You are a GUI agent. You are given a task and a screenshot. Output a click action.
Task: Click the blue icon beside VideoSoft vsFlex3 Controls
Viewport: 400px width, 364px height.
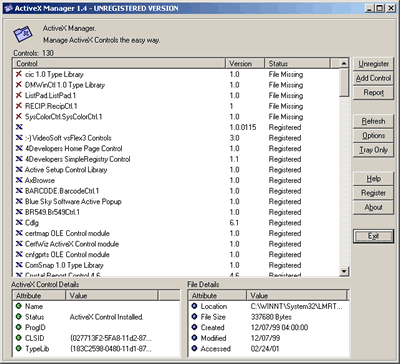[x=19, y=138]
